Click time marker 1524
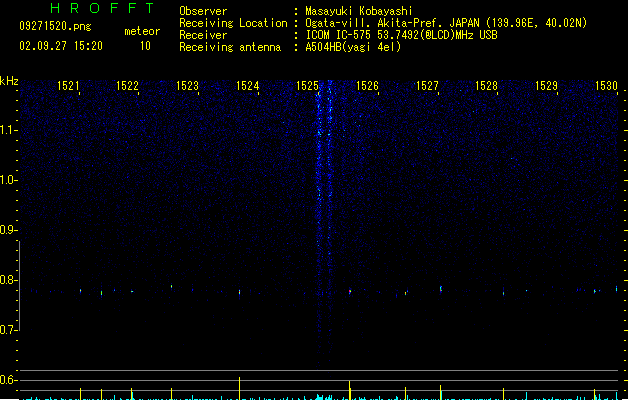This screenshot has width=629, height=400. [x=248, y=86]
